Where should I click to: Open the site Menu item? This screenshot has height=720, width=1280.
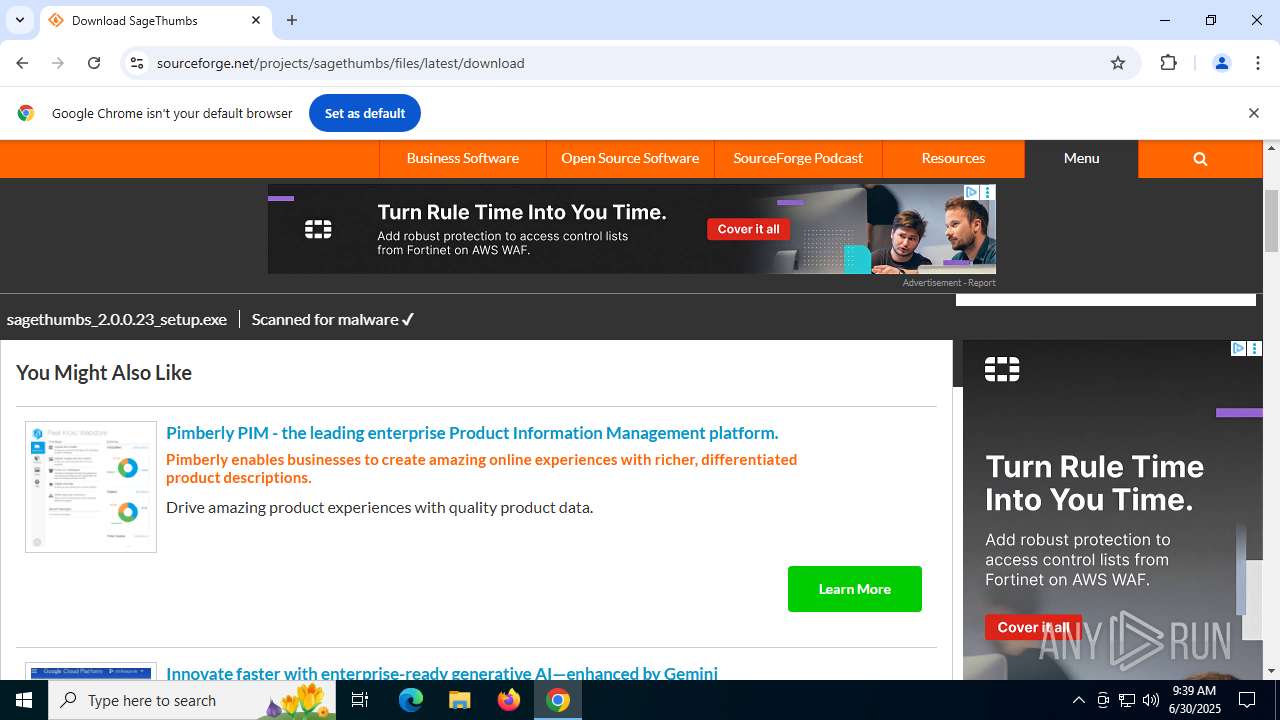tap(1081, 158)
